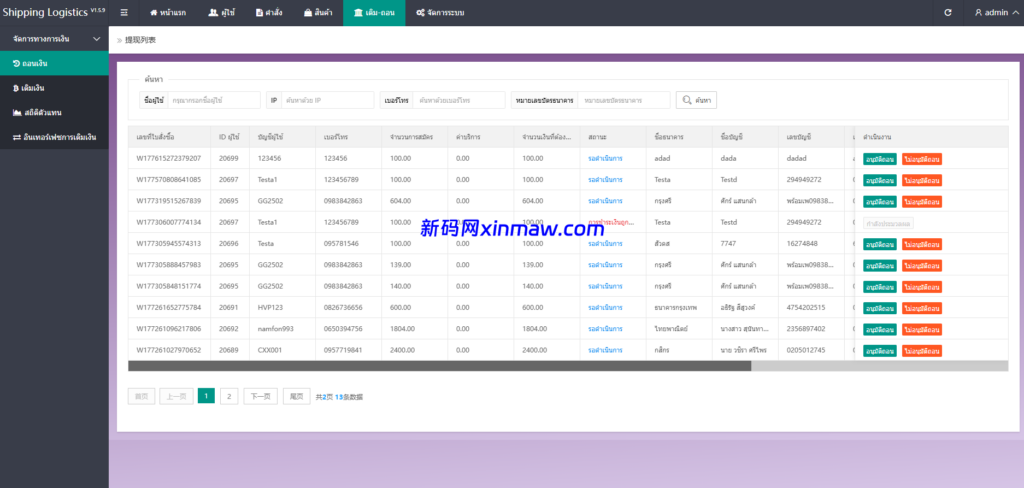
Task: Go to previous page 上一页
Action: pos(176,396)
